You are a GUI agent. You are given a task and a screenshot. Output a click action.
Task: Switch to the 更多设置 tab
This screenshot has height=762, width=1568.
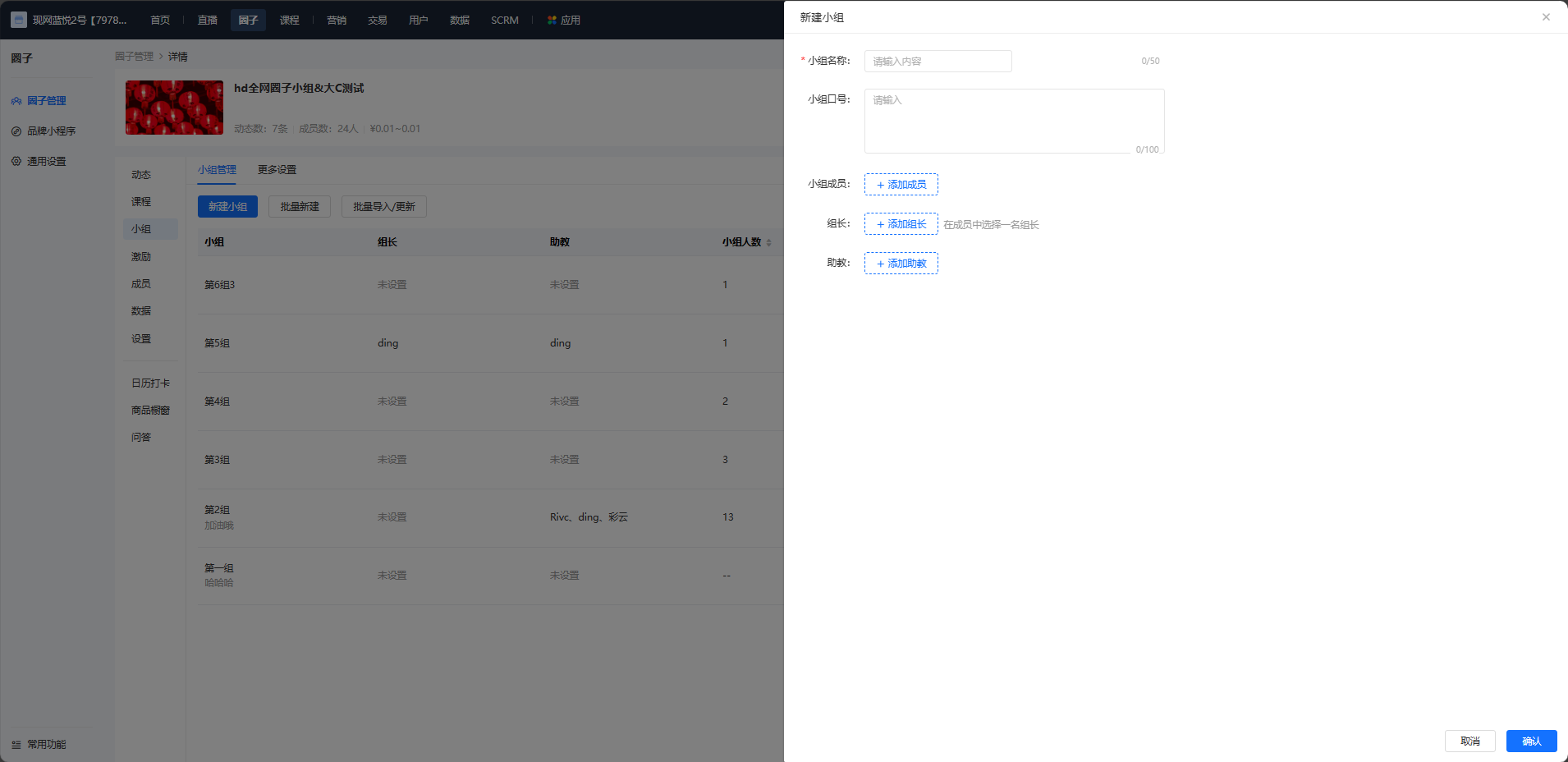pyautogui.click(x=277, y=170)
